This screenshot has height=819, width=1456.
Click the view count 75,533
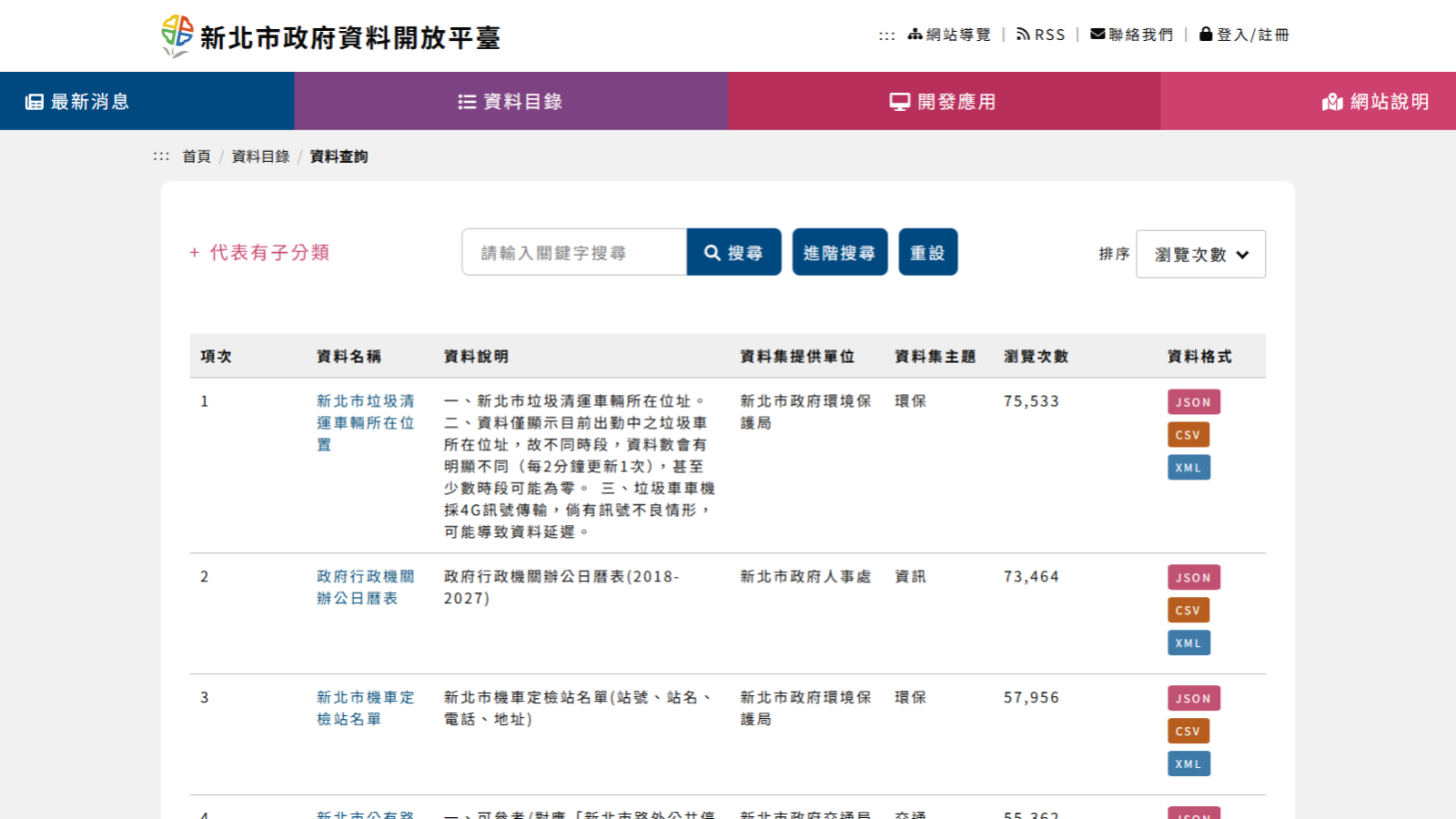click(1031, 401)
